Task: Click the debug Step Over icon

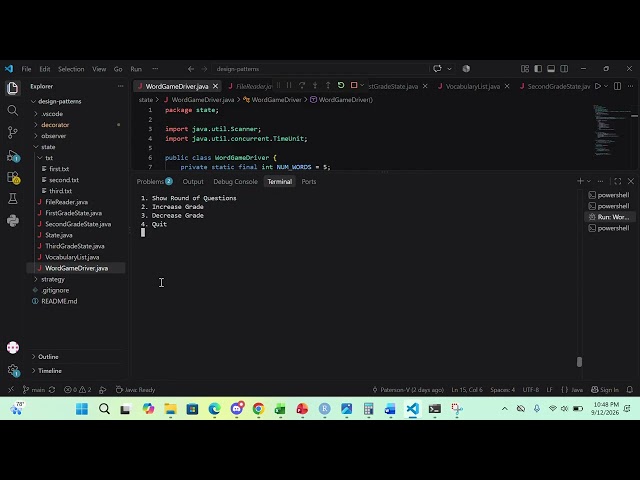Action: (x=302, y=85)
